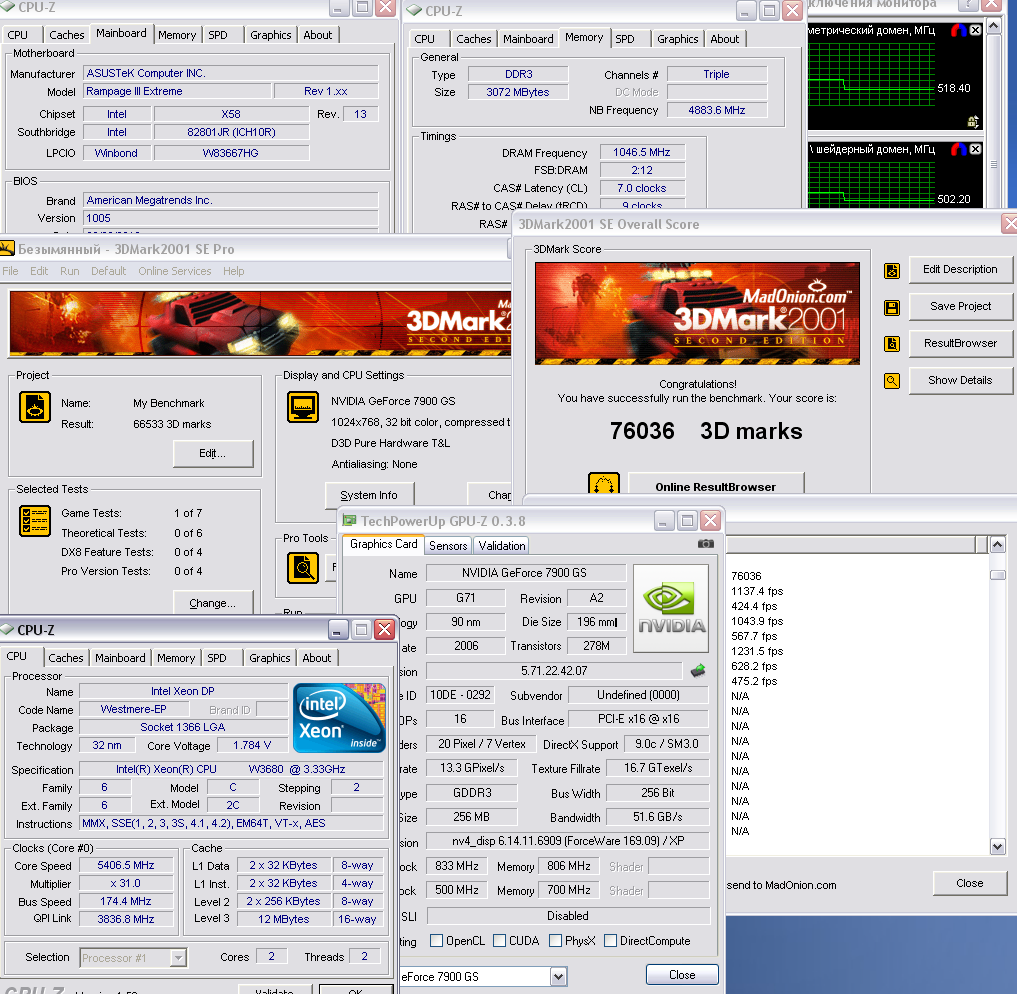Click the Edit... project button
1017x994 pixels.
[213, 453]
